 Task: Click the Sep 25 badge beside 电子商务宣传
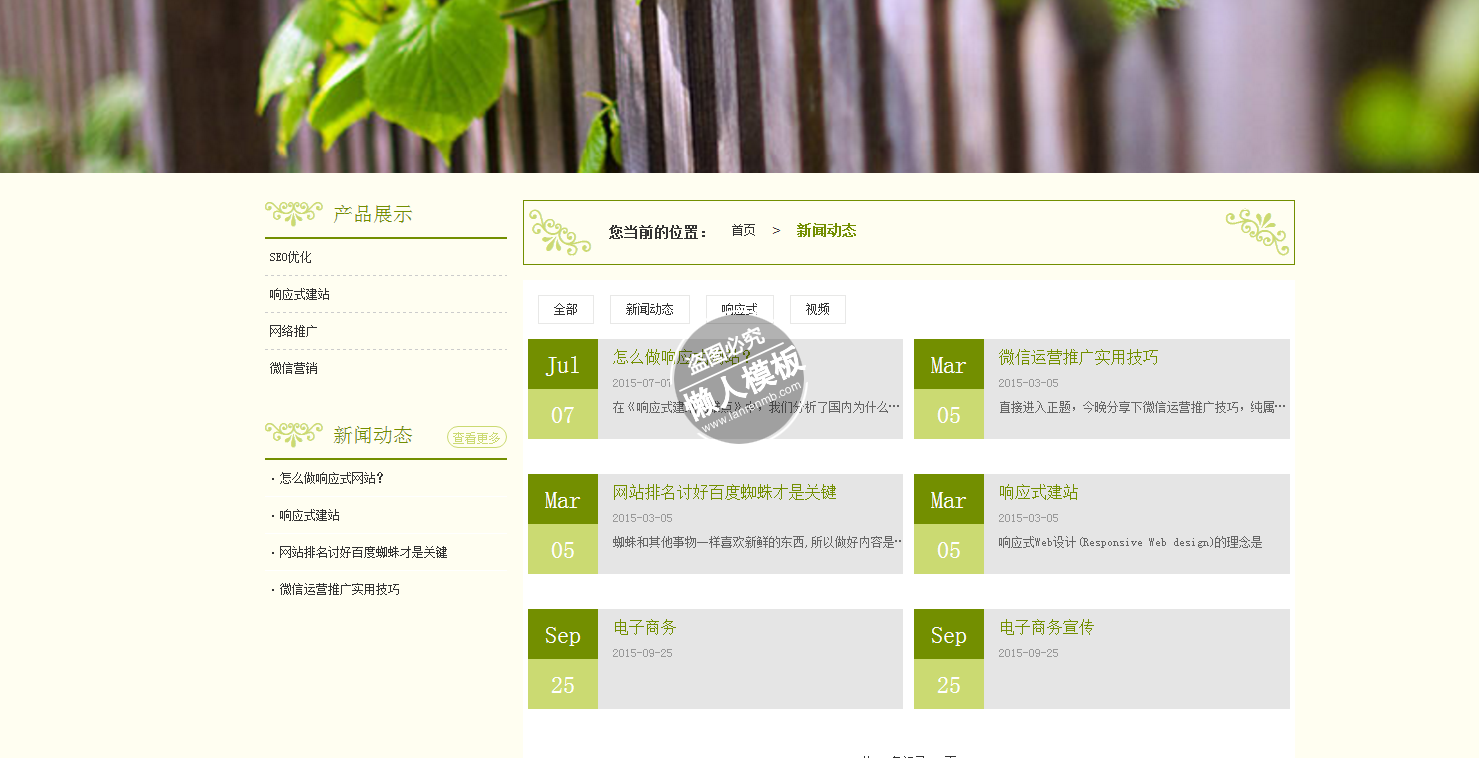point(949,659)
